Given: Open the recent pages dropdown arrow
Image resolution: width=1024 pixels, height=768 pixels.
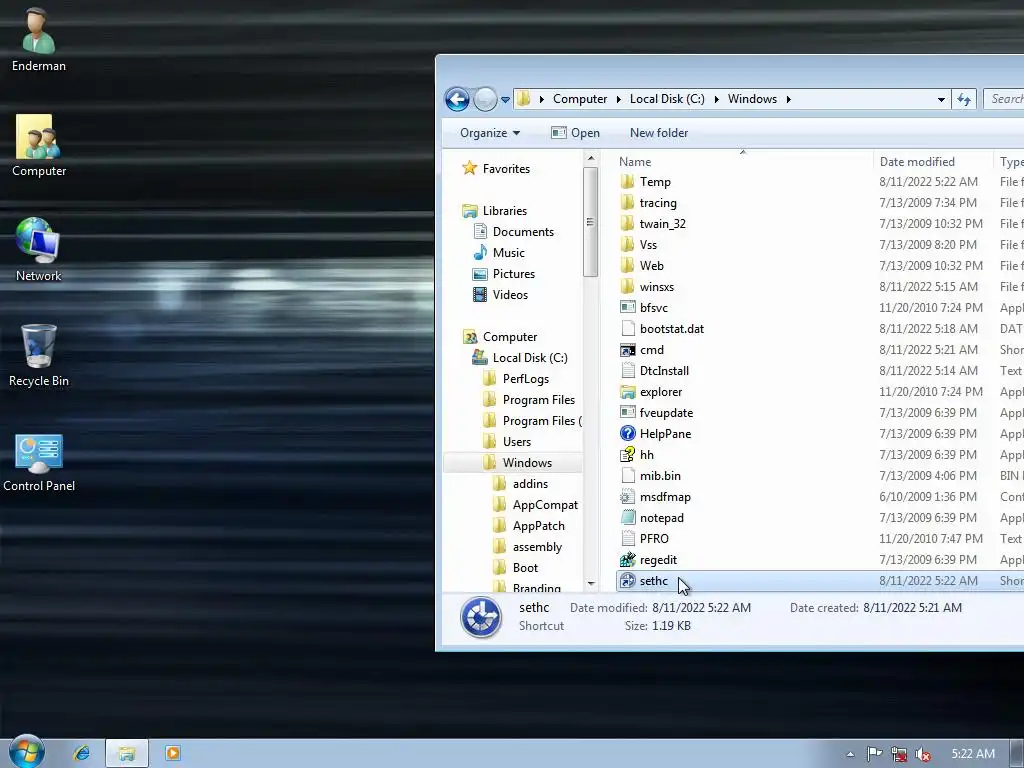Looking at the screenshot, I should click(505, 100).
